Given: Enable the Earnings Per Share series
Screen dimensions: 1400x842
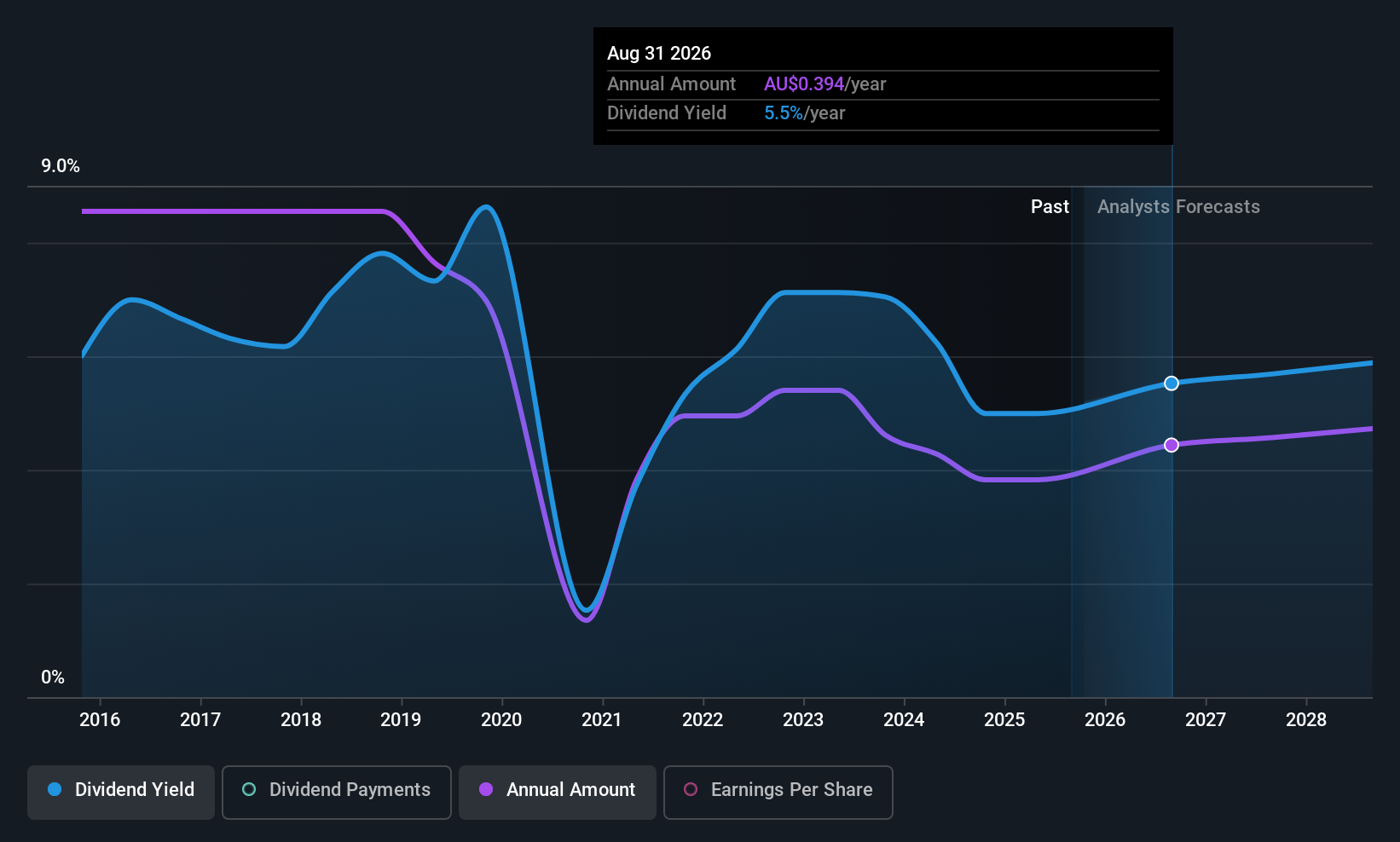Looking at the screenshot, I should tap(778, 793).
